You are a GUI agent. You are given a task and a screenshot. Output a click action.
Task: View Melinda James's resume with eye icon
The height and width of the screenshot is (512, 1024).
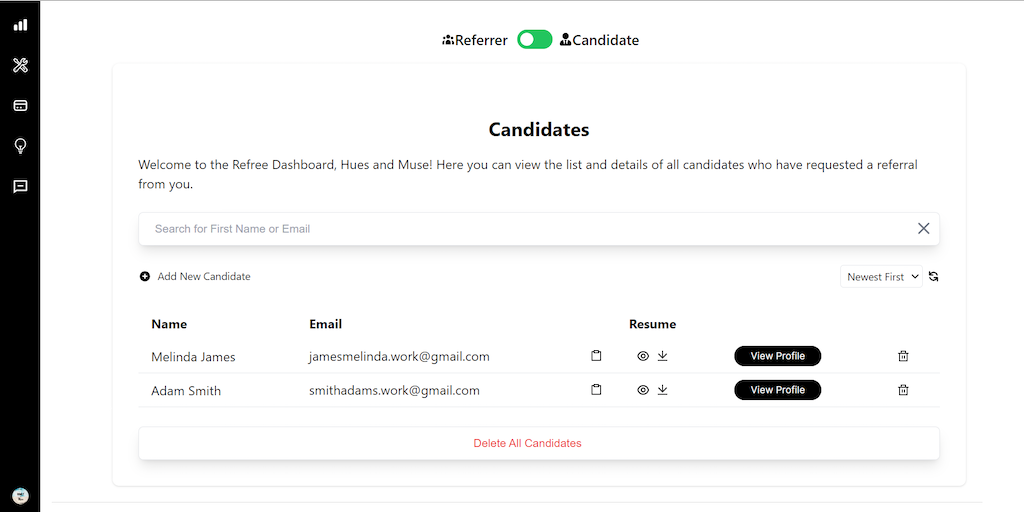pyautogui.click(x=643, y=356)
